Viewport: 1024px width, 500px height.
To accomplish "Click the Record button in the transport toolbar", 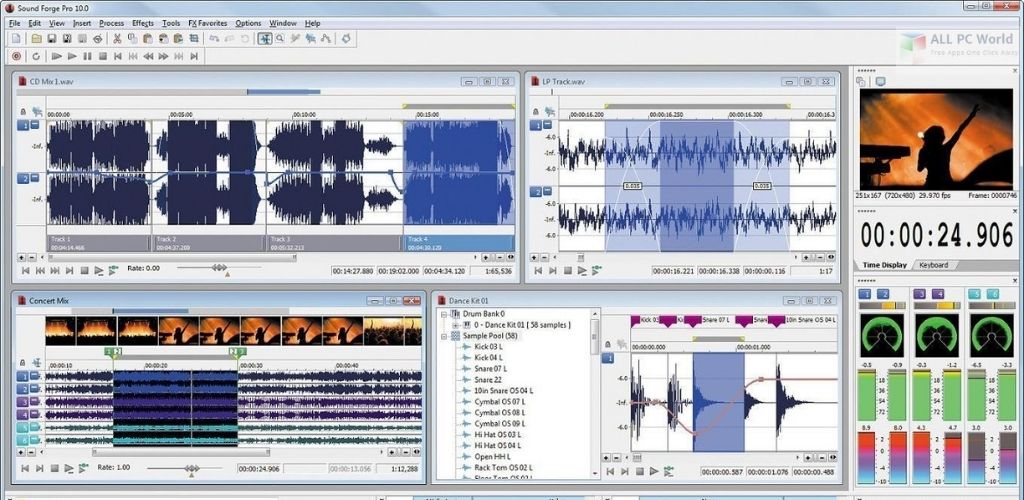I will tap(15, 57).
